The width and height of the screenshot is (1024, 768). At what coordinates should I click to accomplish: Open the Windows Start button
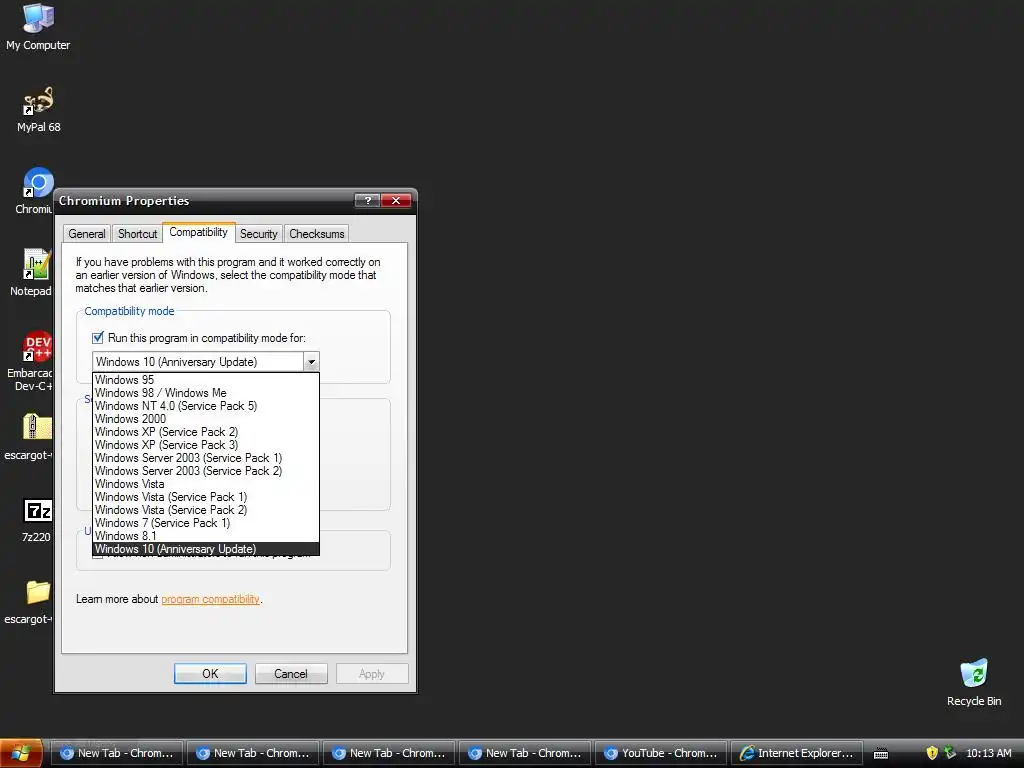21,753
